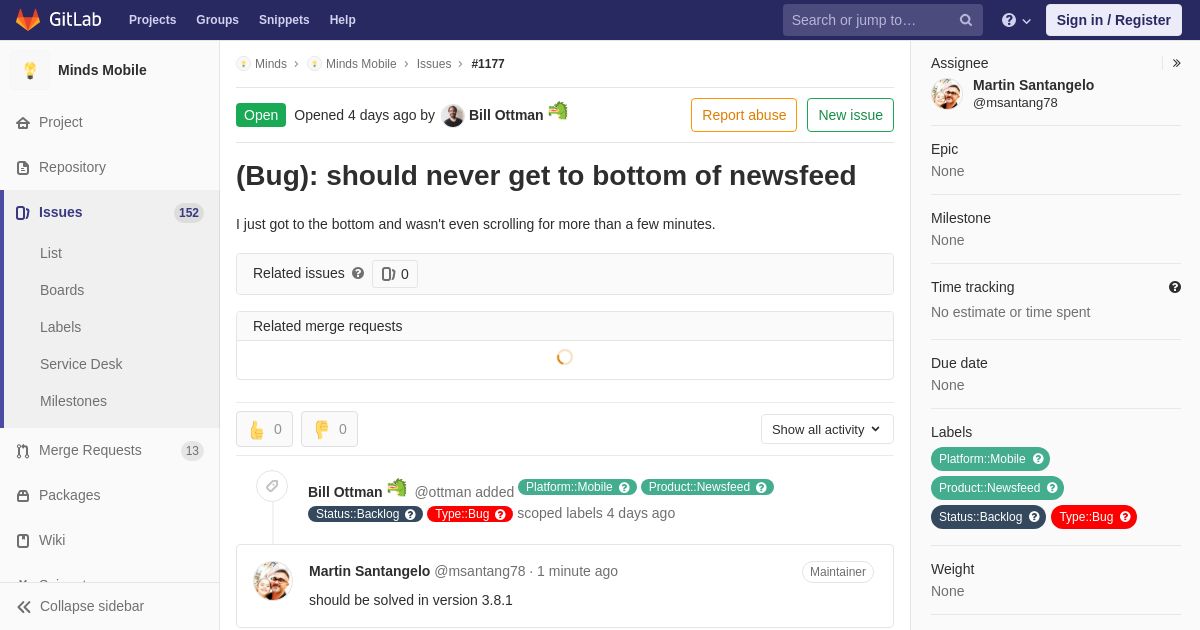Click help icon on sidebar Type::Bug label
Screen dimensions: 1200x630
(x=1125, y=517)
